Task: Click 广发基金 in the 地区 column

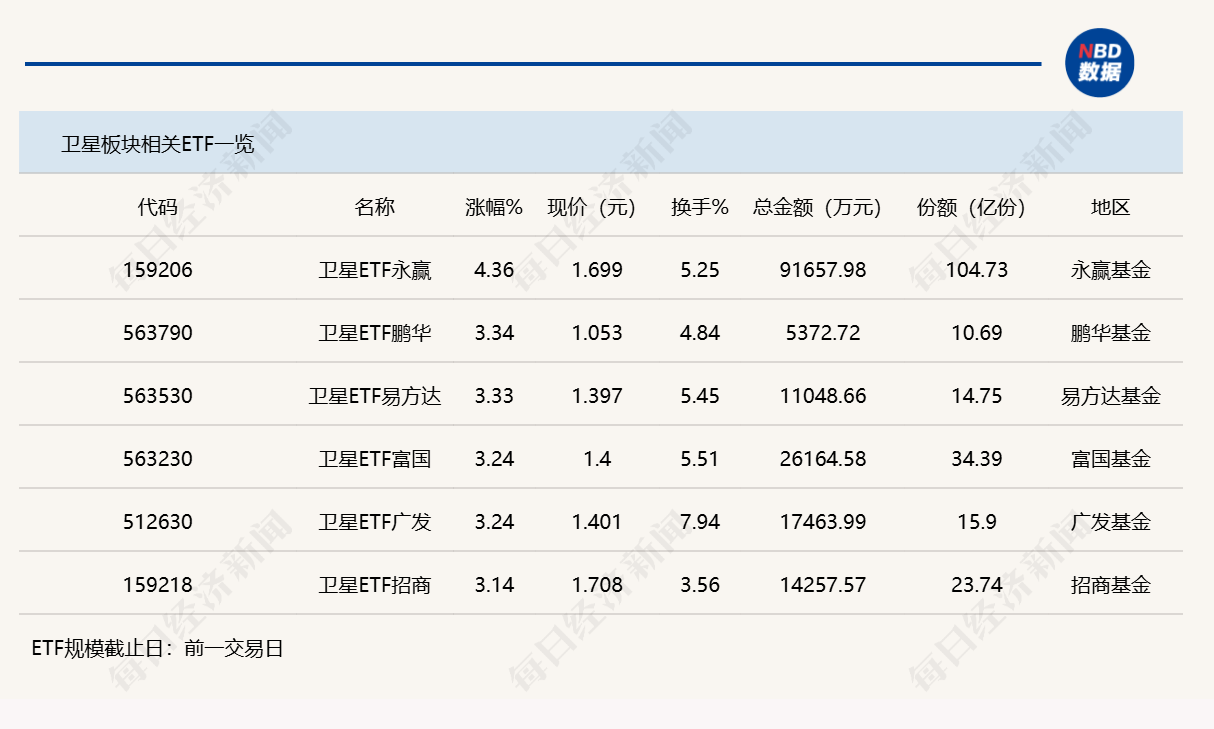Action: pos(1110,522)
